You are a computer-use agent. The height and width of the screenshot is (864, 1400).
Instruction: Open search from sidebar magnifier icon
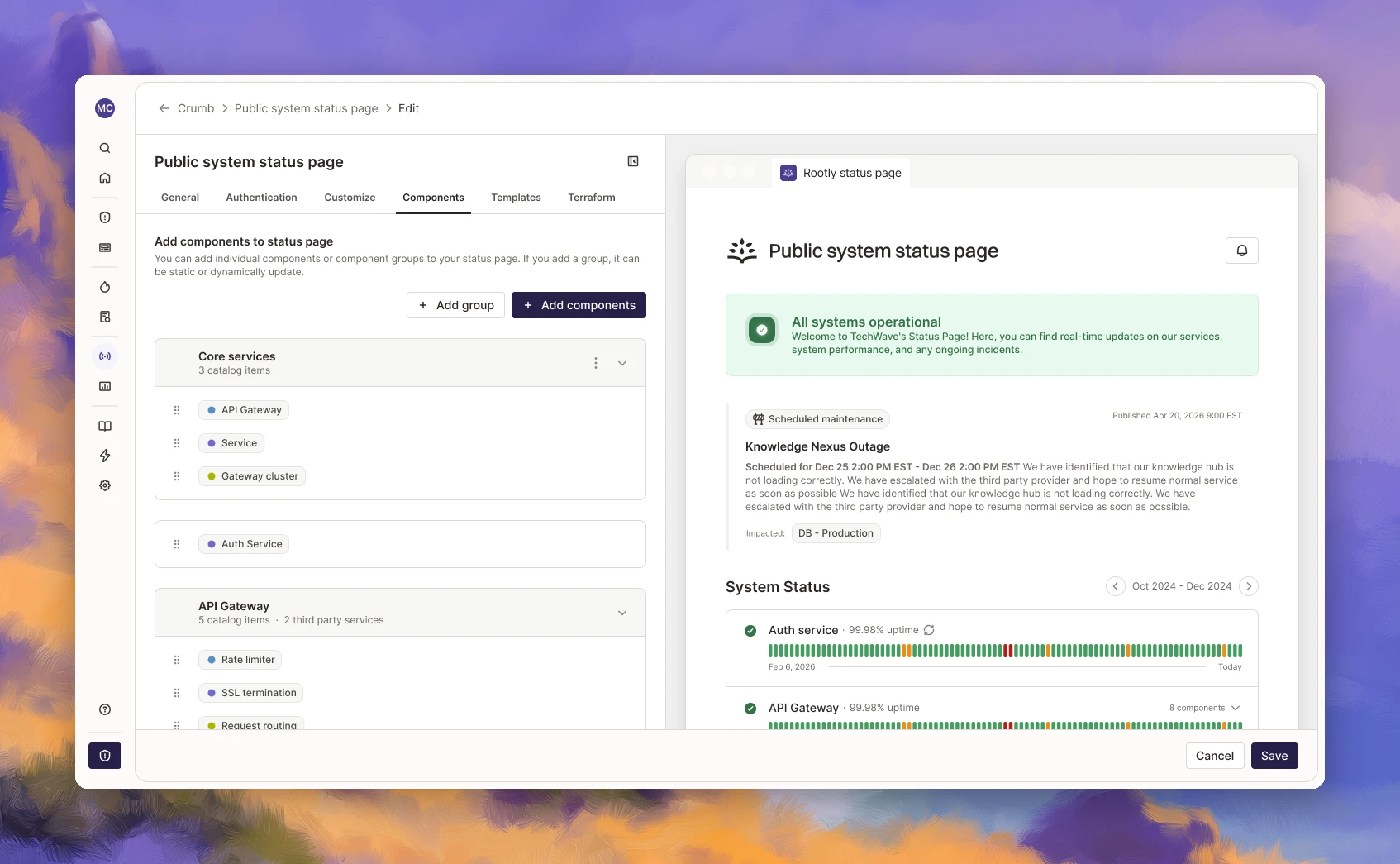coord(105,148)
